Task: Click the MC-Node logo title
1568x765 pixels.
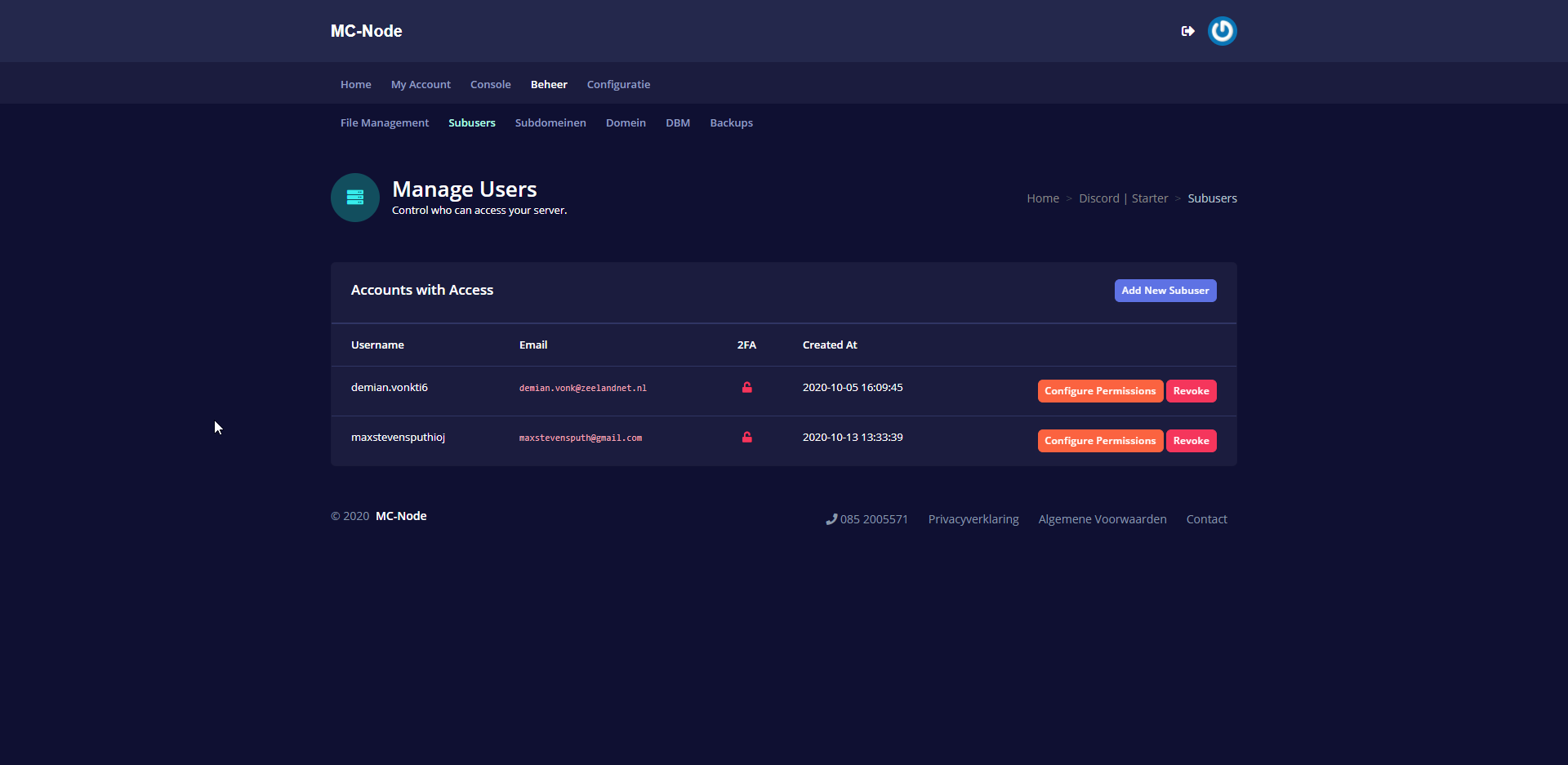Action: 366,31
